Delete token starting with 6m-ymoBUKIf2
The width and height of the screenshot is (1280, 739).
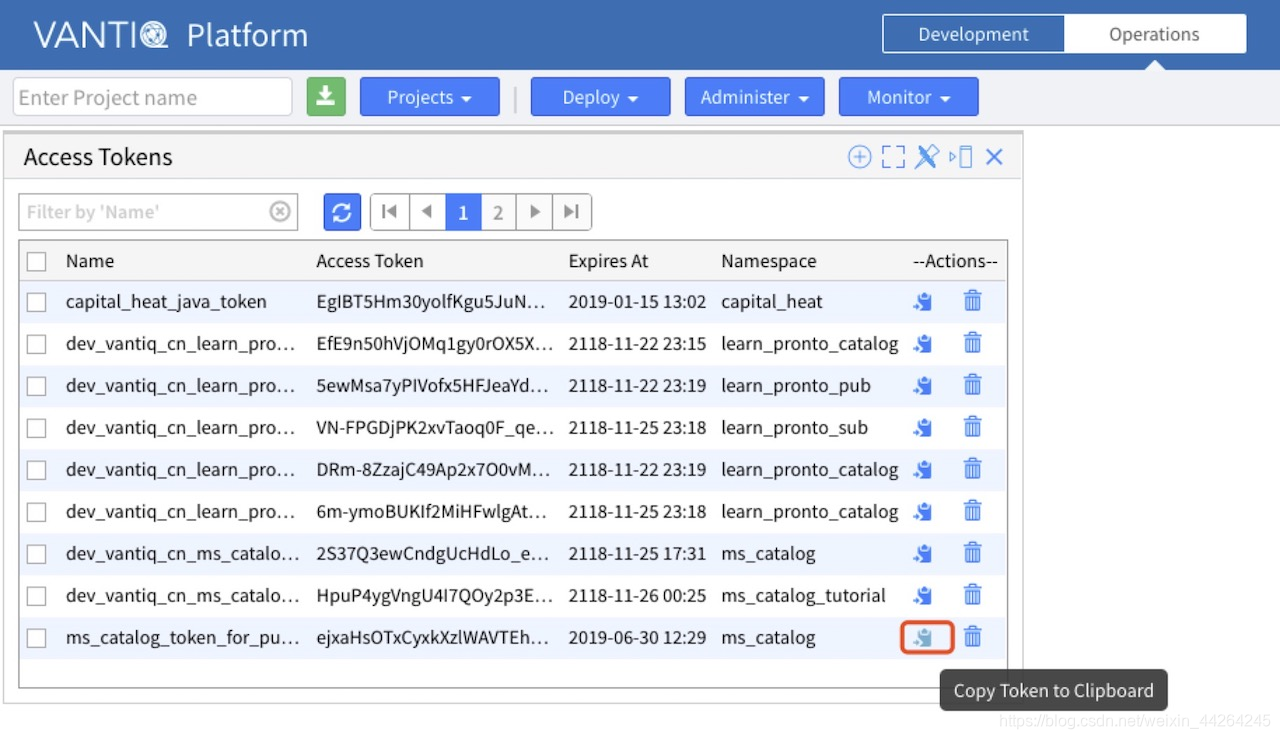pos(972,511)
